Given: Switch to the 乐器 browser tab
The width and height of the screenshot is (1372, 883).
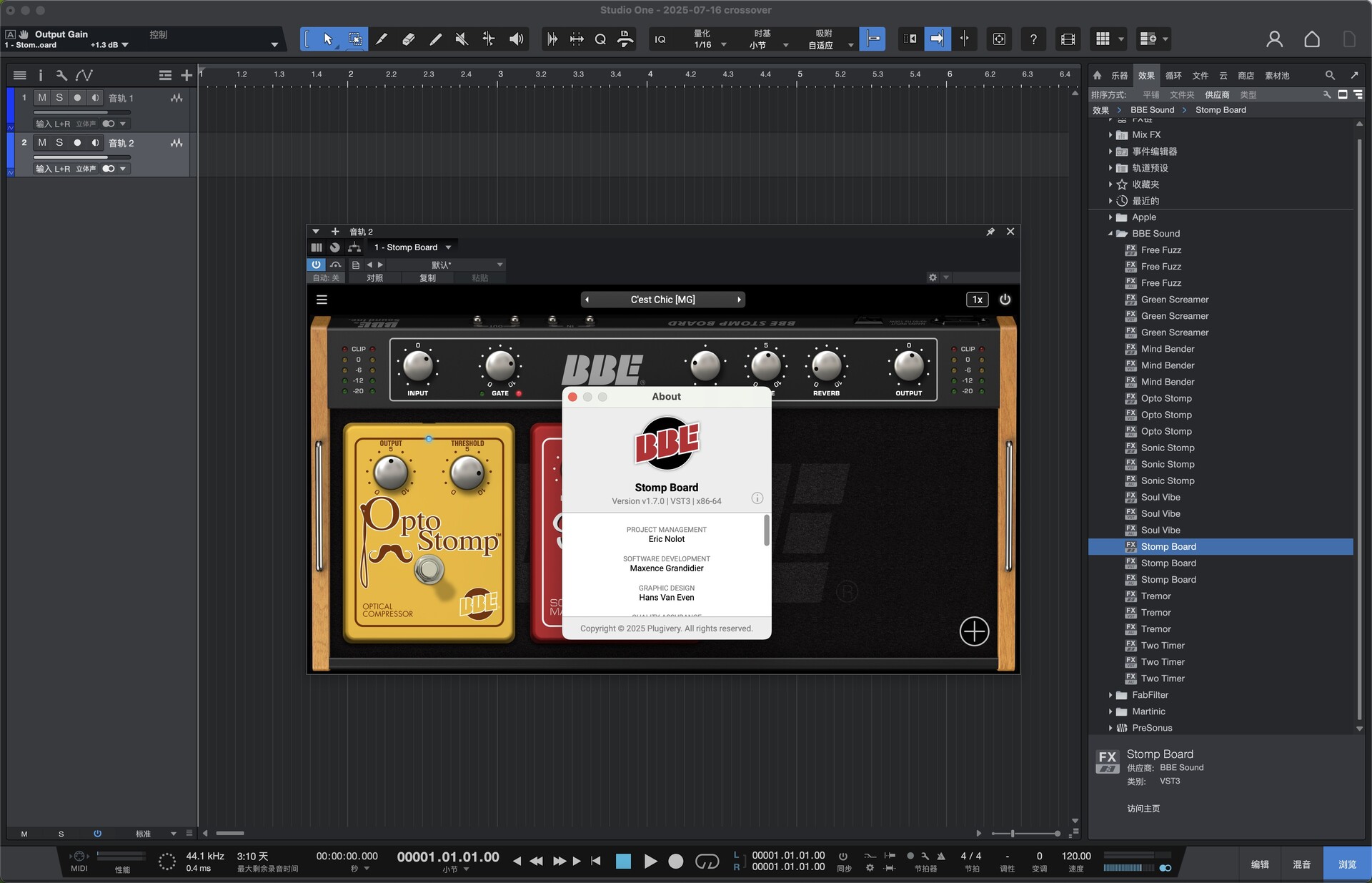Looking at the screenshot, I should pos(1119,75).
